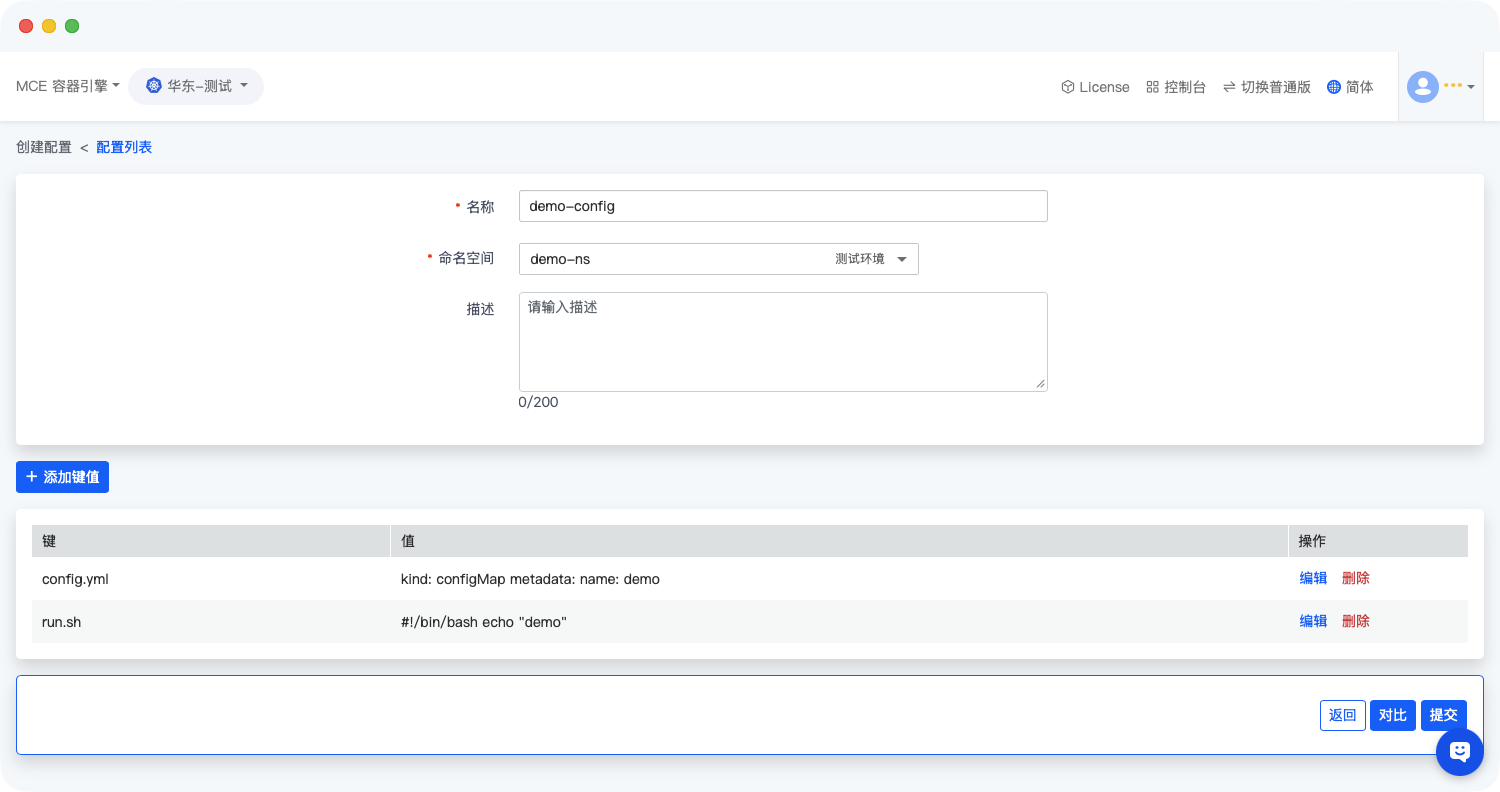Click into the 描述 description textarea

(782, 341)
